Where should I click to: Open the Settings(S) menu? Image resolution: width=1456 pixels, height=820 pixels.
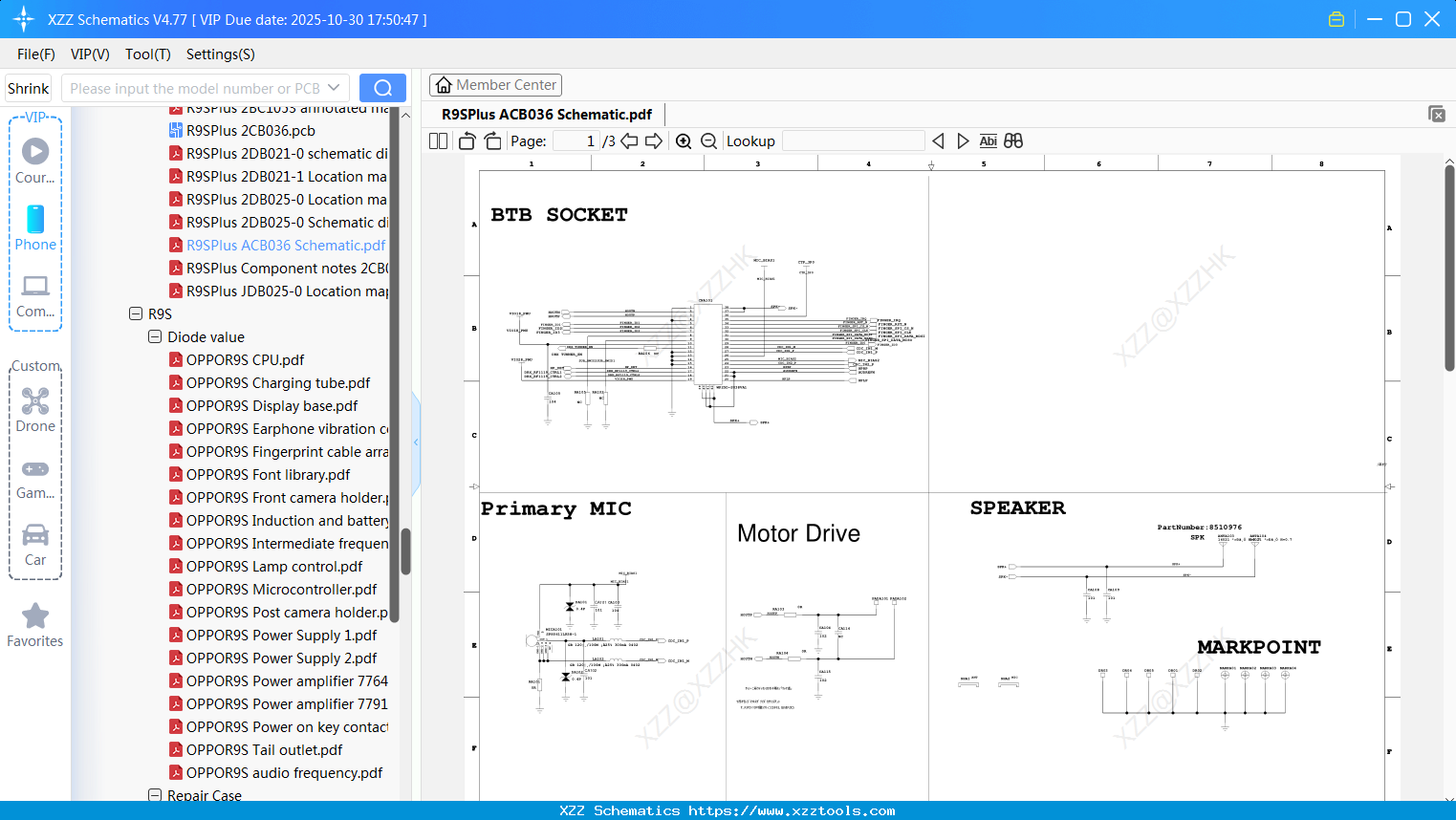pyautogui.click(x=220, y=54)
